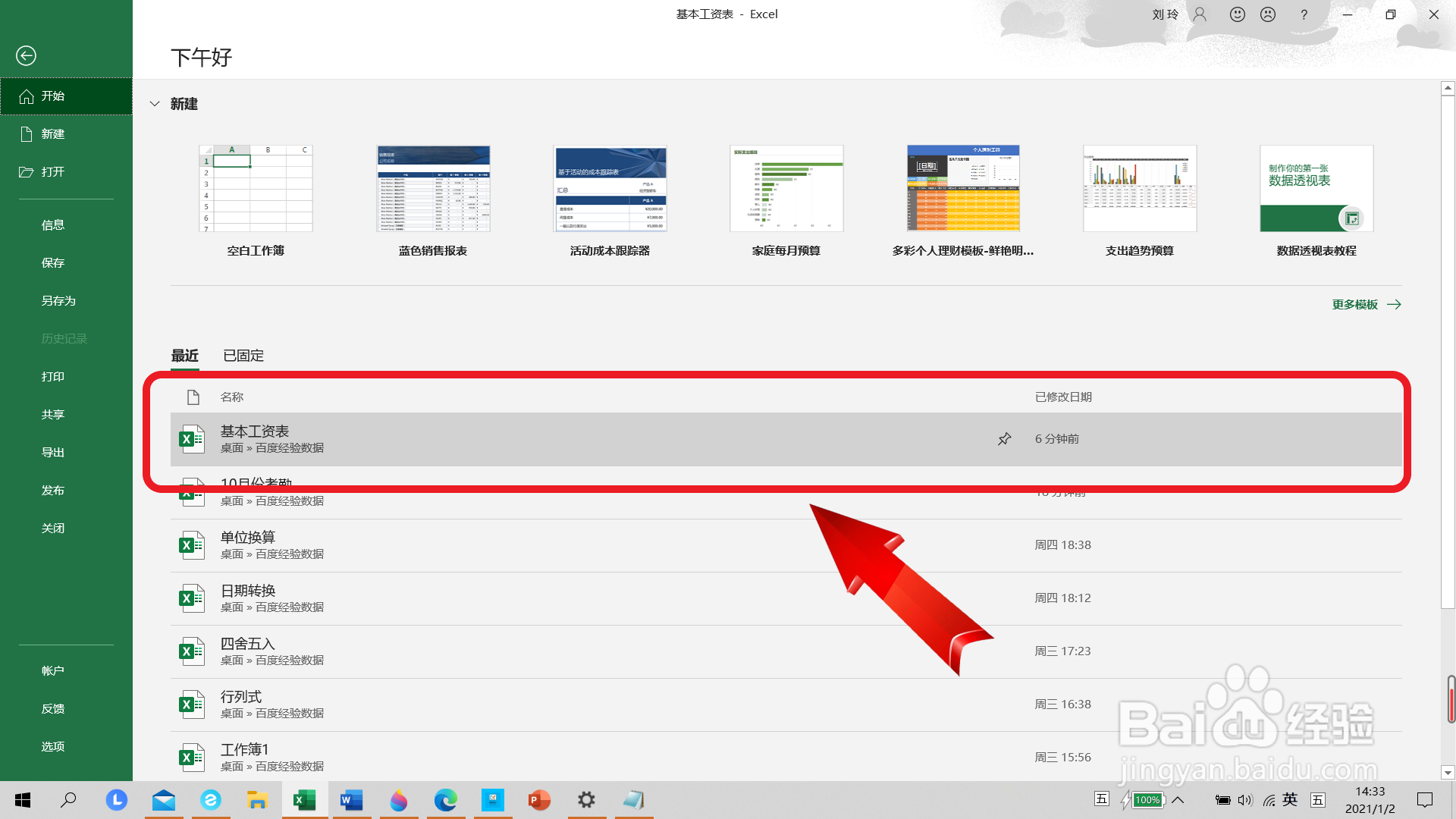Create a 空白工作簿 from its thumbnail
Image resolution: width=1456 pixels, height=819 pixels.
point(256,189)
